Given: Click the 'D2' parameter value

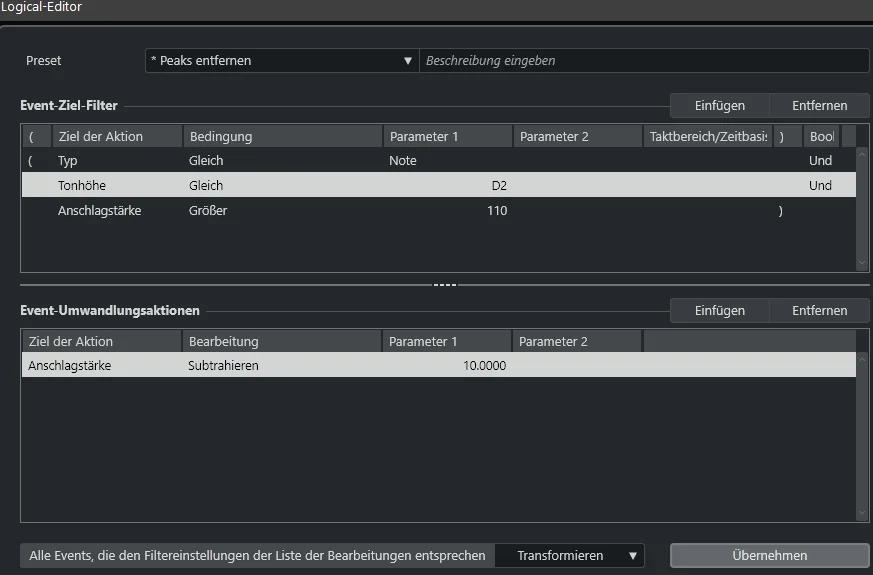Looking at the screenshot, I should point(499,185).
